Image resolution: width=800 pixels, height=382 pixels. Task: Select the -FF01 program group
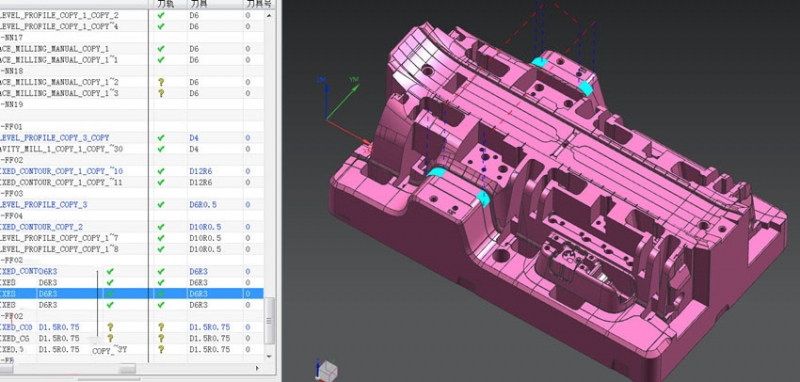pos(12,126)
